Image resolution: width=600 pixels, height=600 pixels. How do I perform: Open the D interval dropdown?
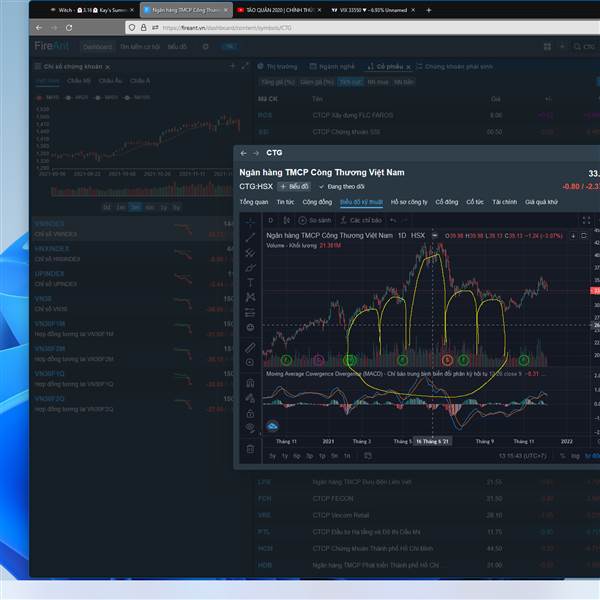[x=271, y=220]
